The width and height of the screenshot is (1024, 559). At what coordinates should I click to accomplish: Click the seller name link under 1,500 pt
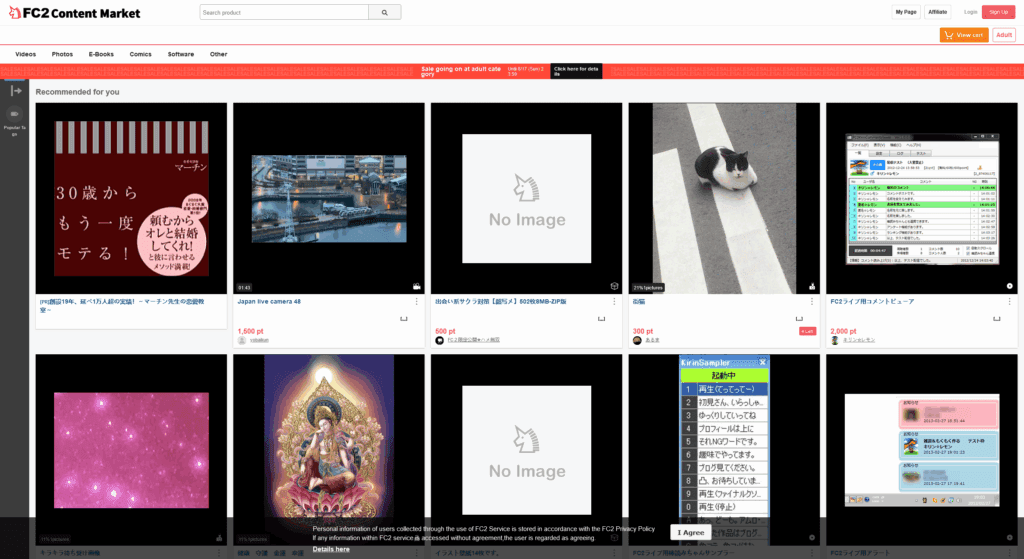(259, 340)
